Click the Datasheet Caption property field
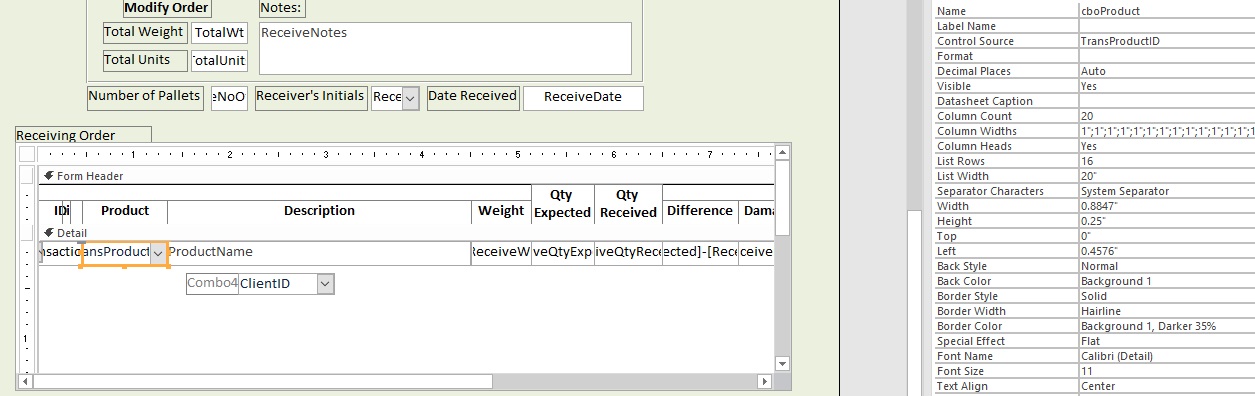 [x=1167, y=101]
